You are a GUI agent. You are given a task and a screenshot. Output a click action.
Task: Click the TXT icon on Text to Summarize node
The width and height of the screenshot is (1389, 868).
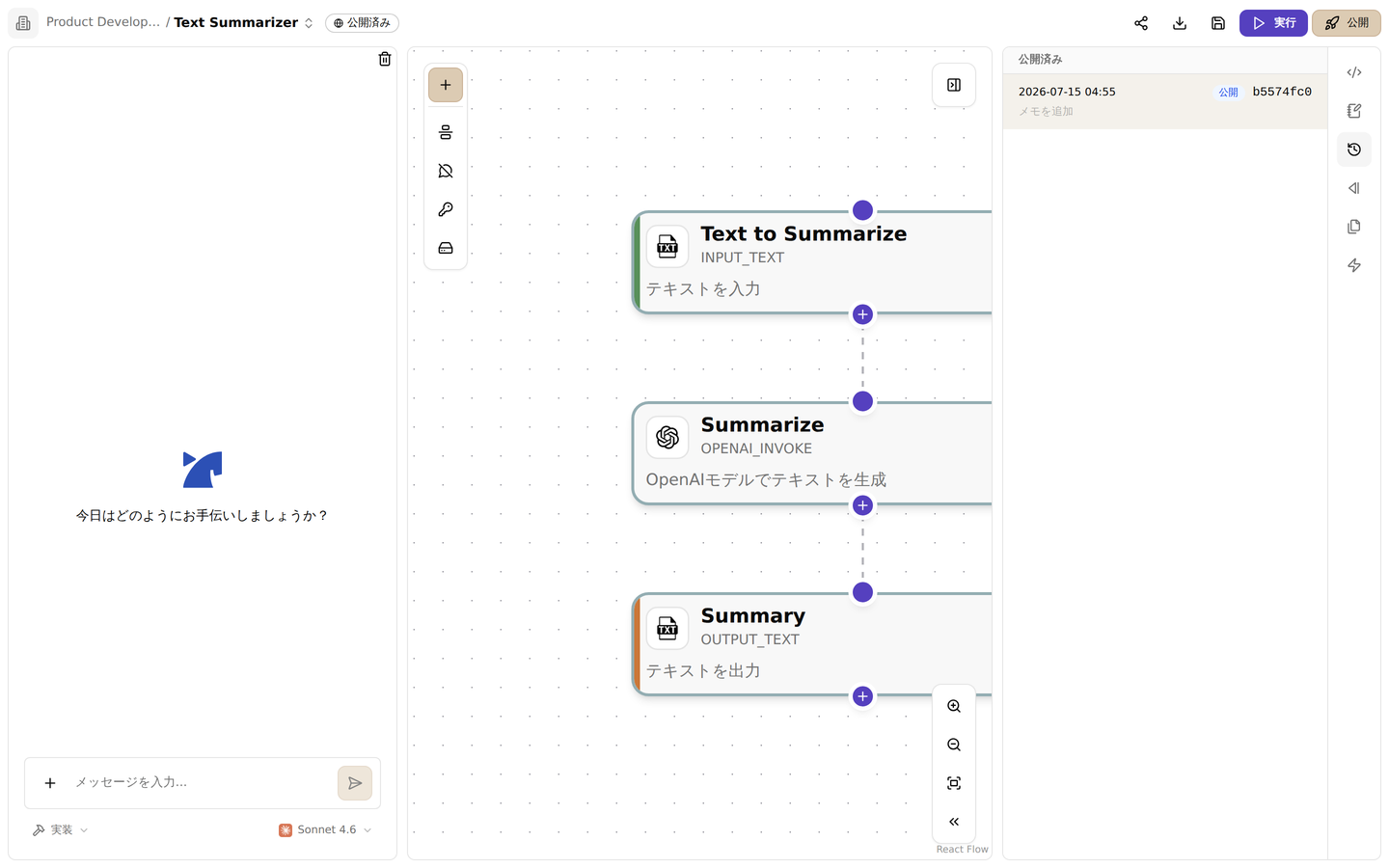coord(667,247)
